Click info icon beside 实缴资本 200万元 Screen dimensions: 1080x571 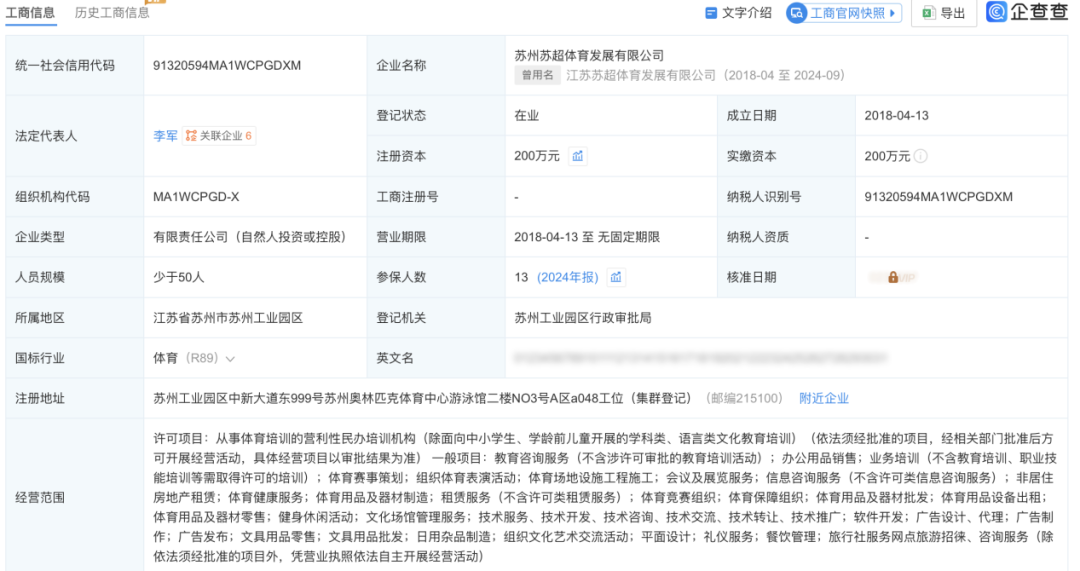[x=921, y=156]
